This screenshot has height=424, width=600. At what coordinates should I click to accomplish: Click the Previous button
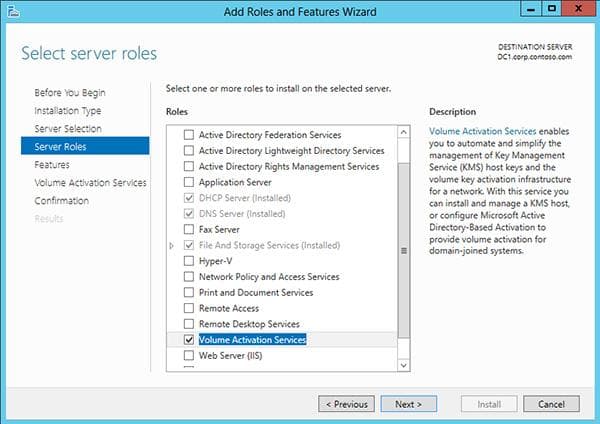pos(346,404)
